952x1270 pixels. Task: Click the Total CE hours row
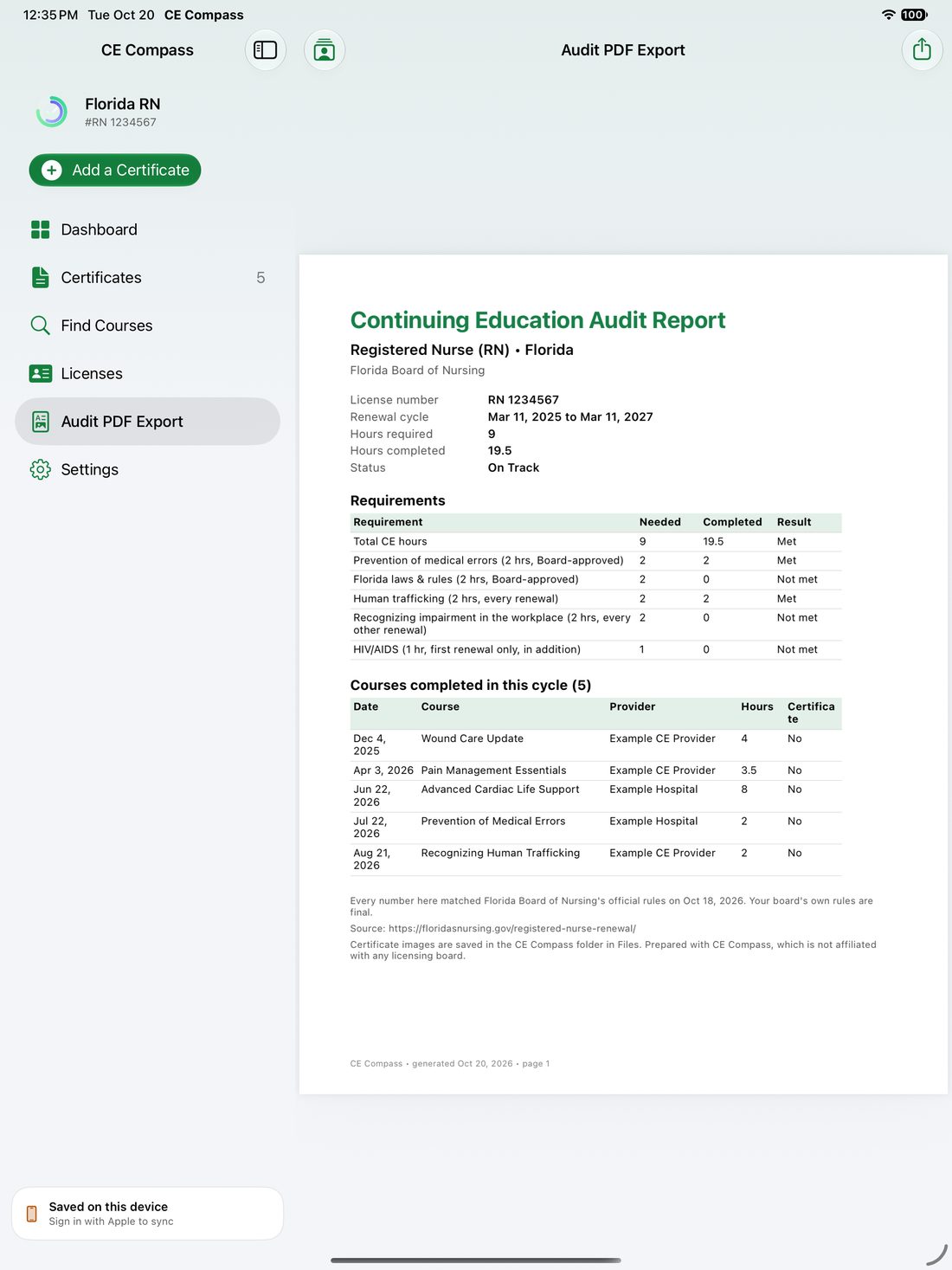(x=595, y=542)
